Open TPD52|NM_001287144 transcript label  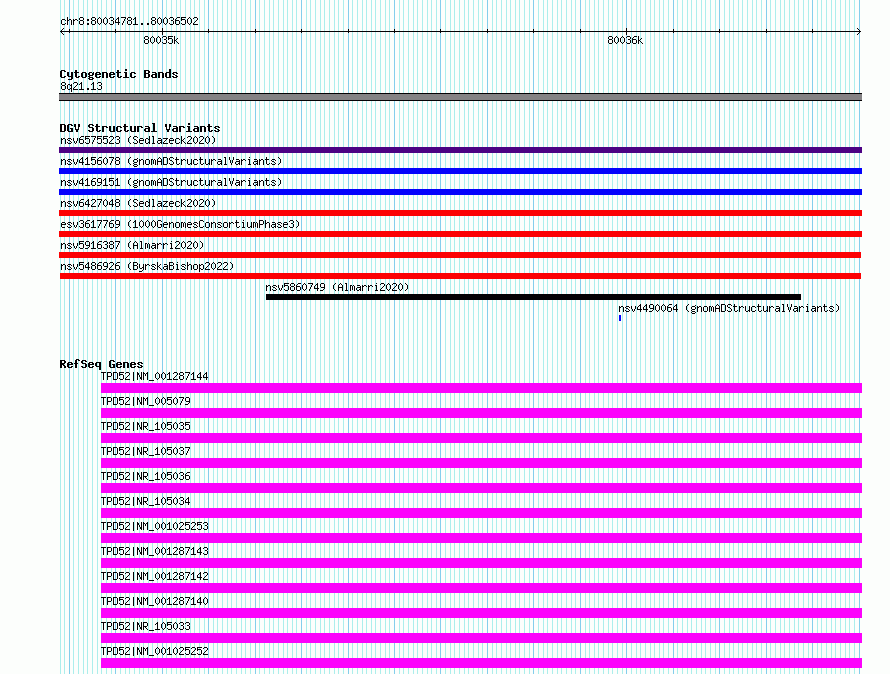coord(154,376)
